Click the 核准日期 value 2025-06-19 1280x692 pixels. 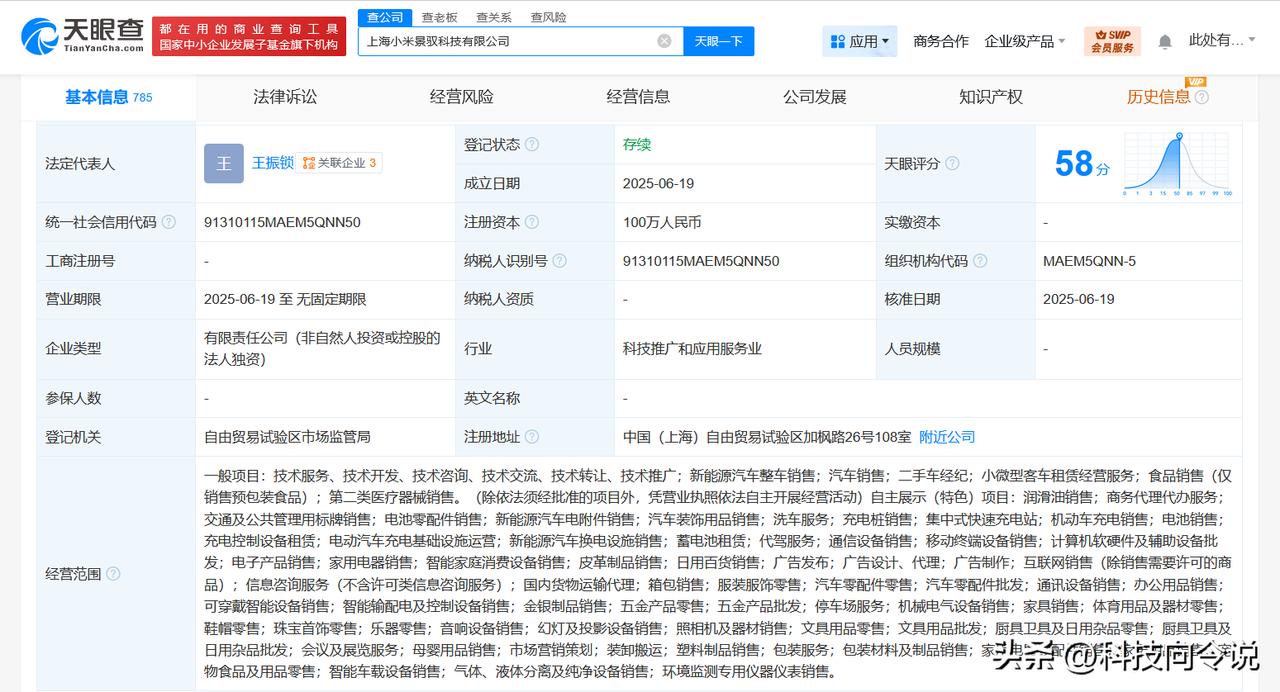point(1078,299)
